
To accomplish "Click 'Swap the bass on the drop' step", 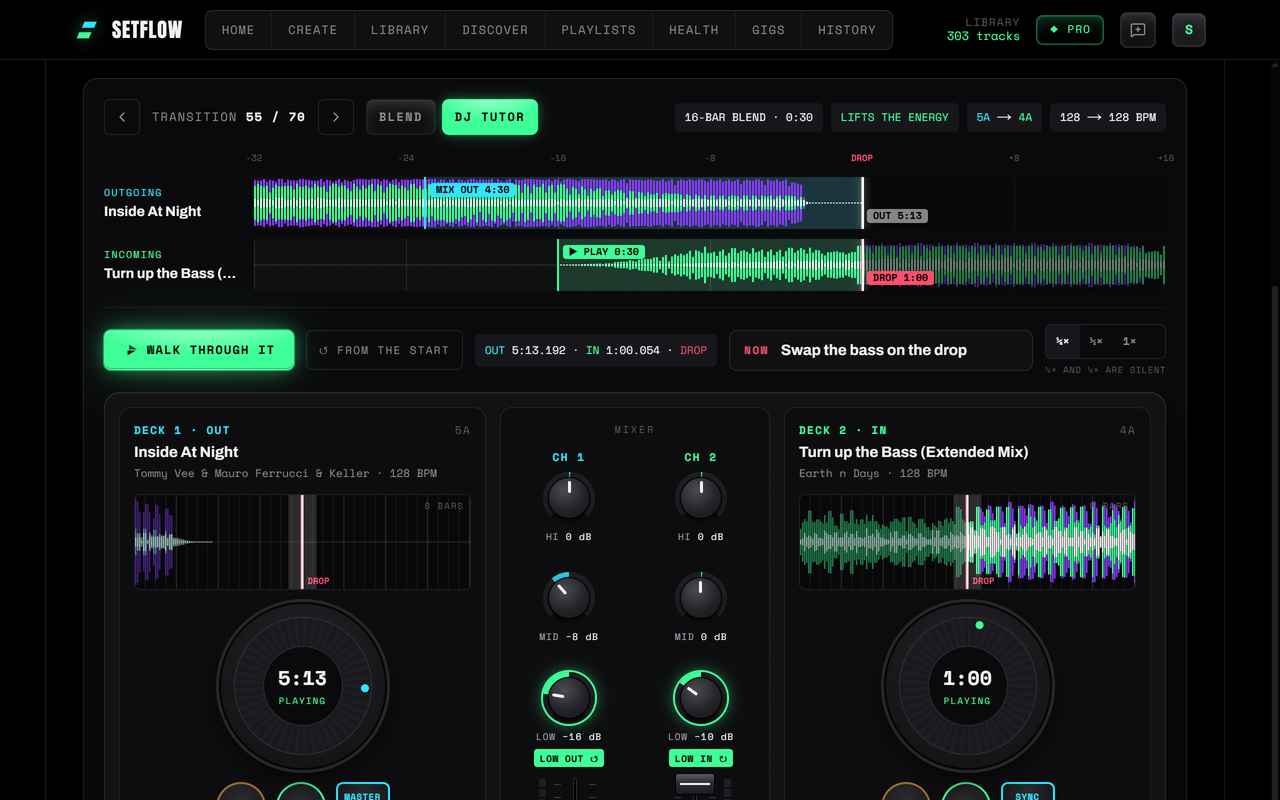I will [881, 350].
